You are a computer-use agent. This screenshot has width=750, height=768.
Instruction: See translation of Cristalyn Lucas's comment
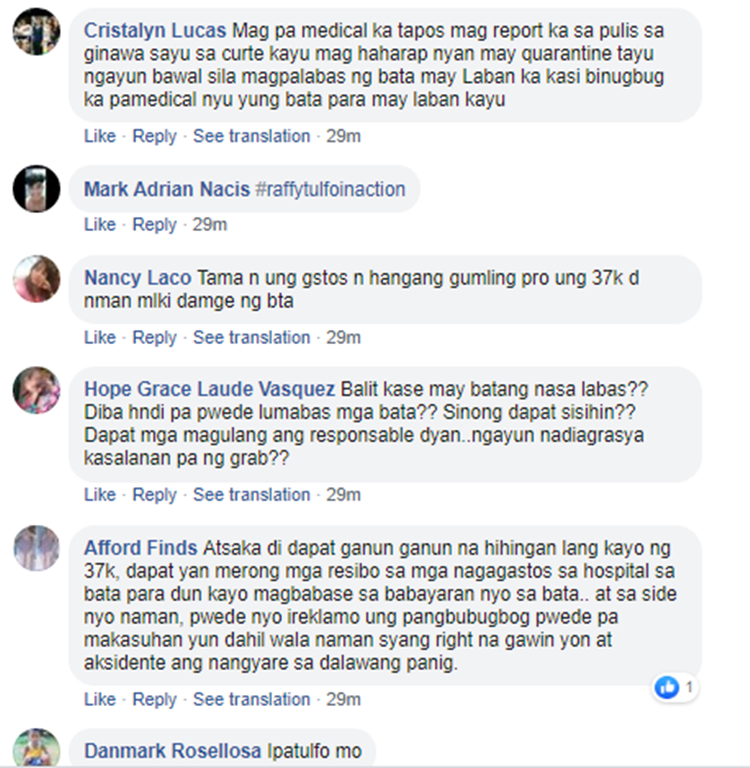[251, 136]
